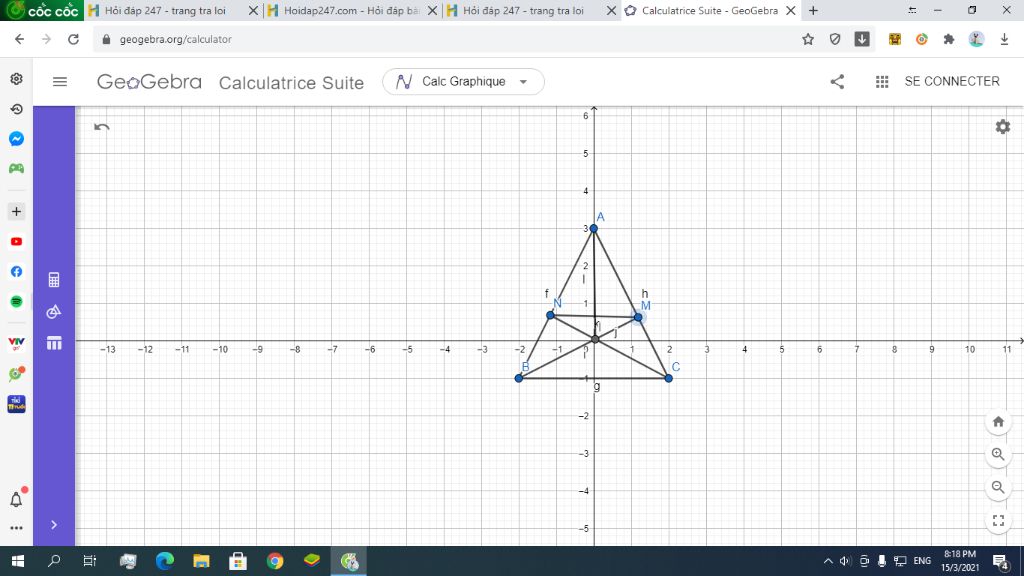The height and width of the screenshot is (576, 1024).
Task: Open the Cốc Cốc browser menu
Action: click(x=42, y=10)
